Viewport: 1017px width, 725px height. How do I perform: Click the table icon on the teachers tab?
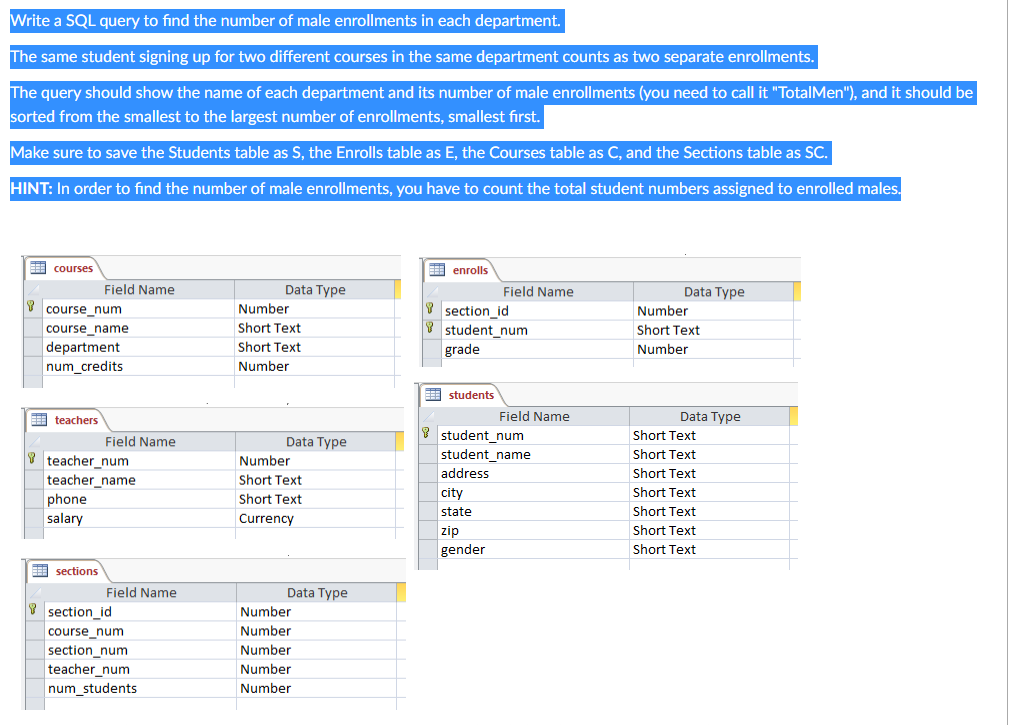37,420
